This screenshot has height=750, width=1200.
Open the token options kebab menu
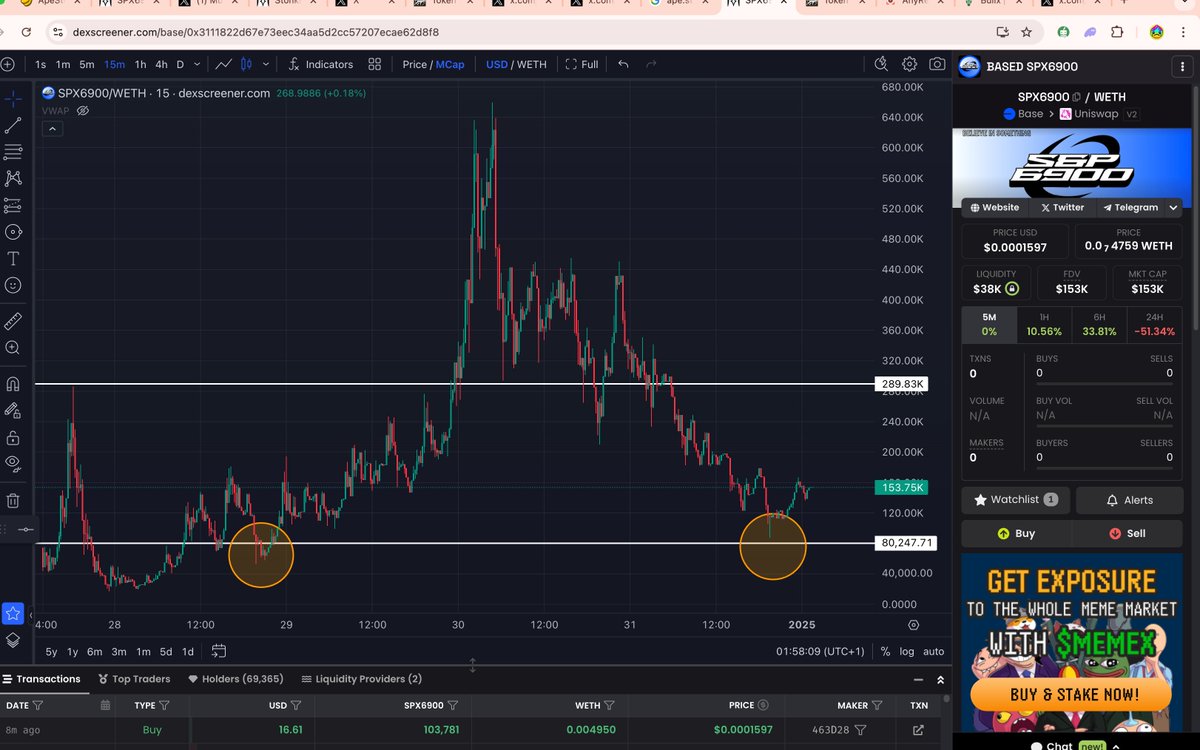1183,67
